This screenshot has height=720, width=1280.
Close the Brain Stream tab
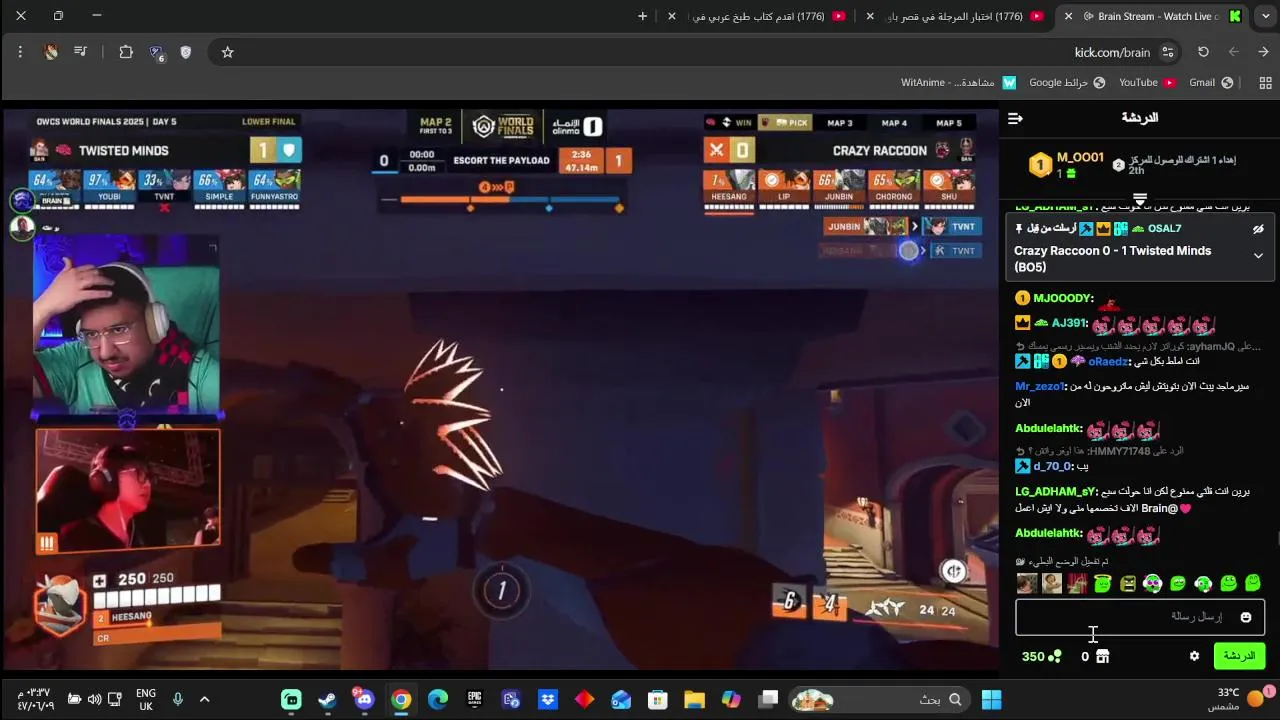[x=1068, y=16]
